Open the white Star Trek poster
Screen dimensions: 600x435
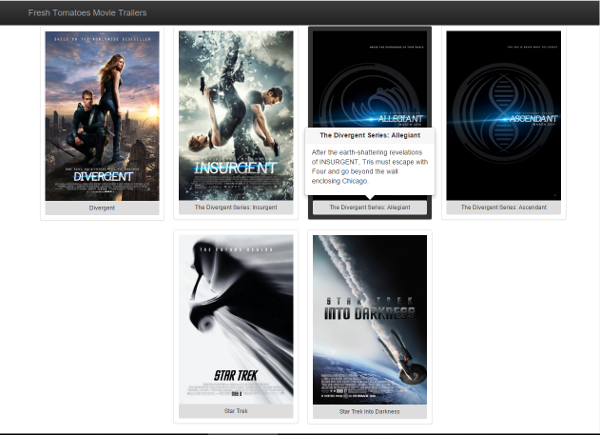(236, 320)
